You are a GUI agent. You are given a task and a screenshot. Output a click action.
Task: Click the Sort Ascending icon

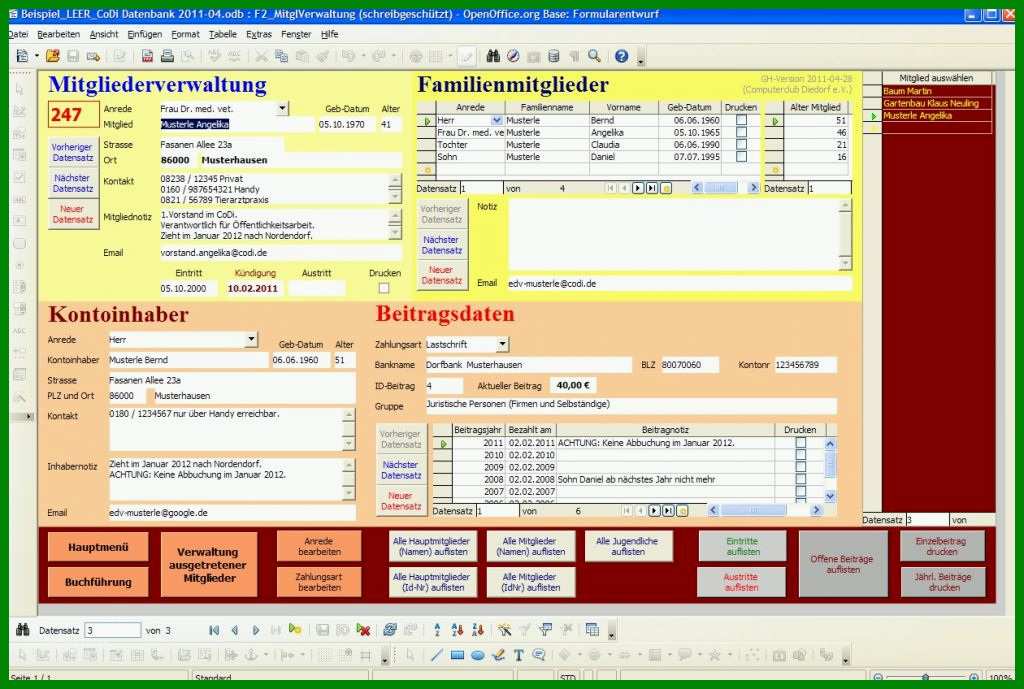tap(457, 630)
